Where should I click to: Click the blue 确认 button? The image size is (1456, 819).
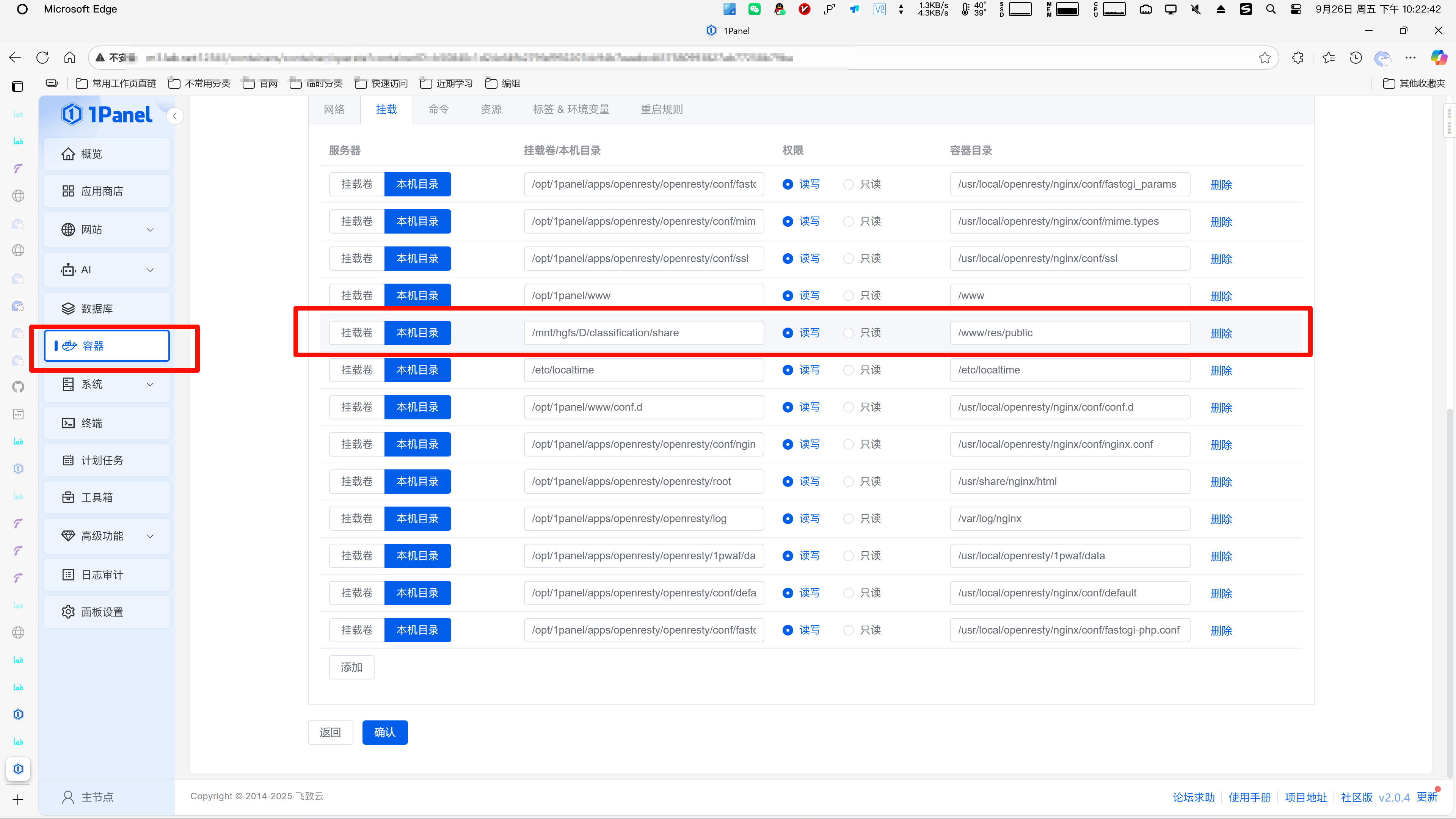384,733
